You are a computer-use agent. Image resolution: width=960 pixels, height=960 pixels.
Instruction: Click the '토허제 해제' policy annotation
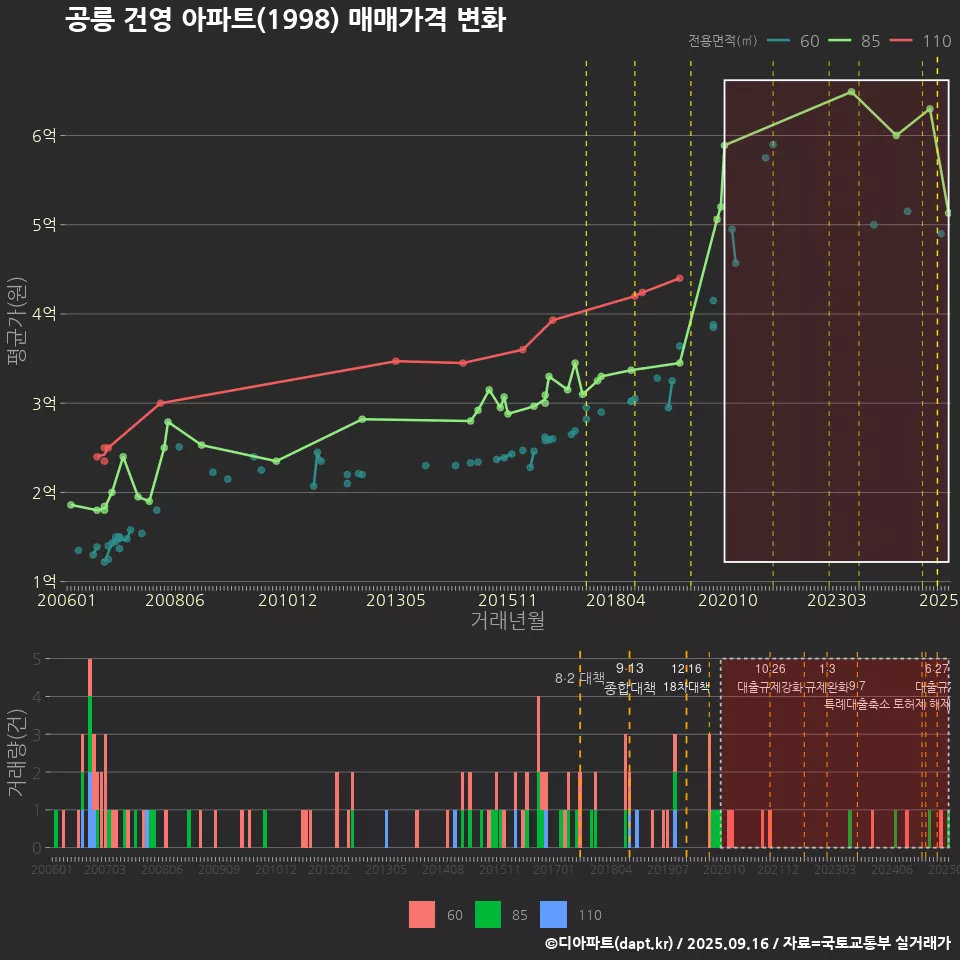(921, 704)
